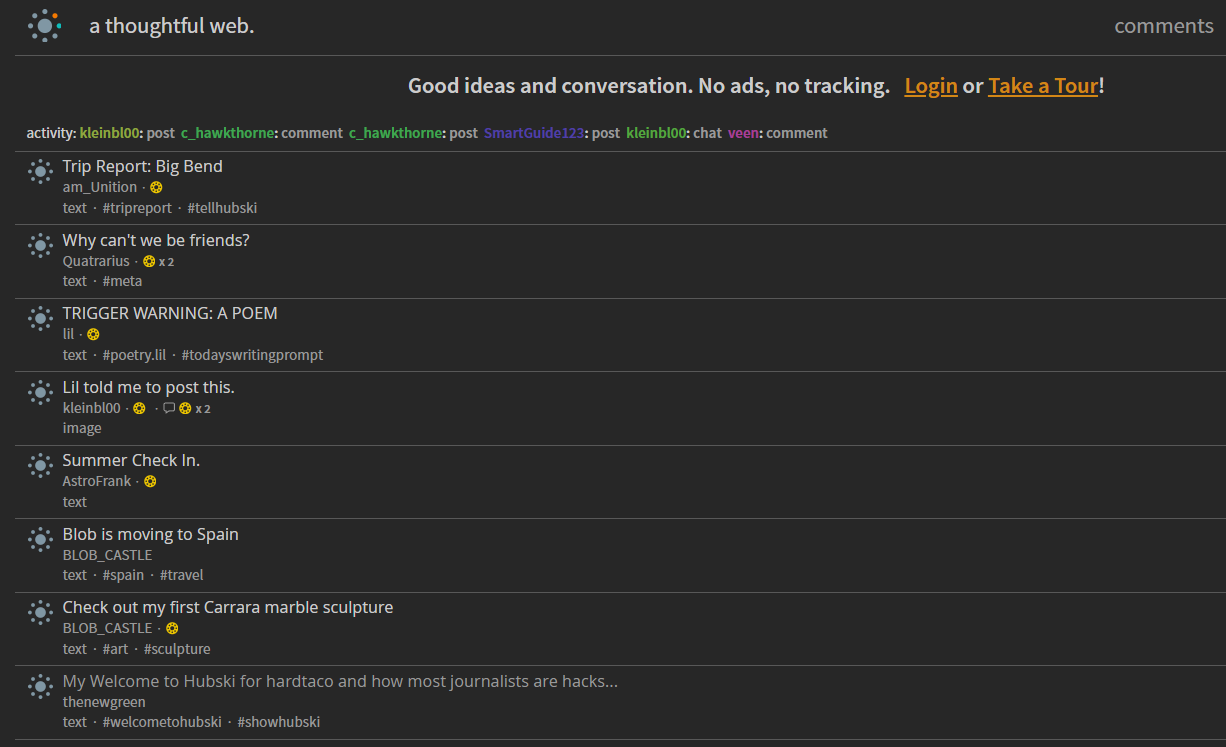This screenshot has height=747, width=1226.
Task: Click 'text' type label under Summer Check In
Action: click(x=75, y=502)
